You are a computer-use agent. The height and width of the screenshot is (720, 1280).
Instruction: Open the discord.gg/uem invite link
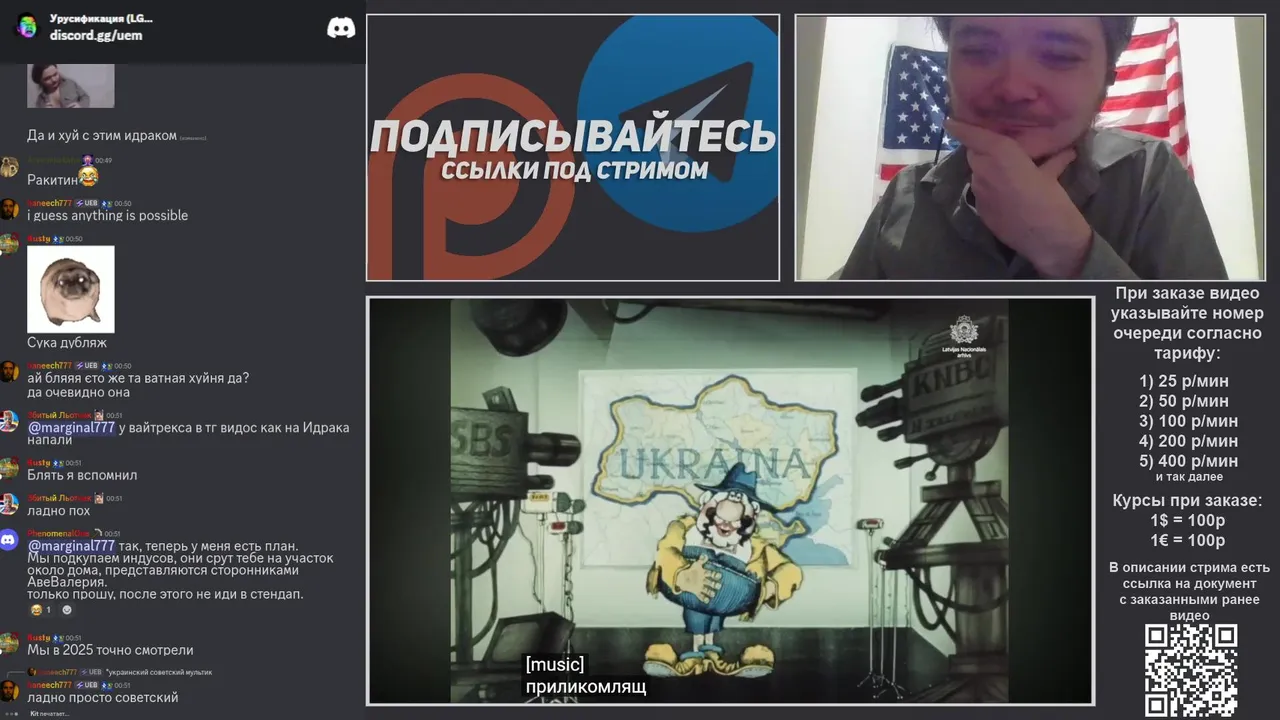pyautogui.click(x=96, y=35)
